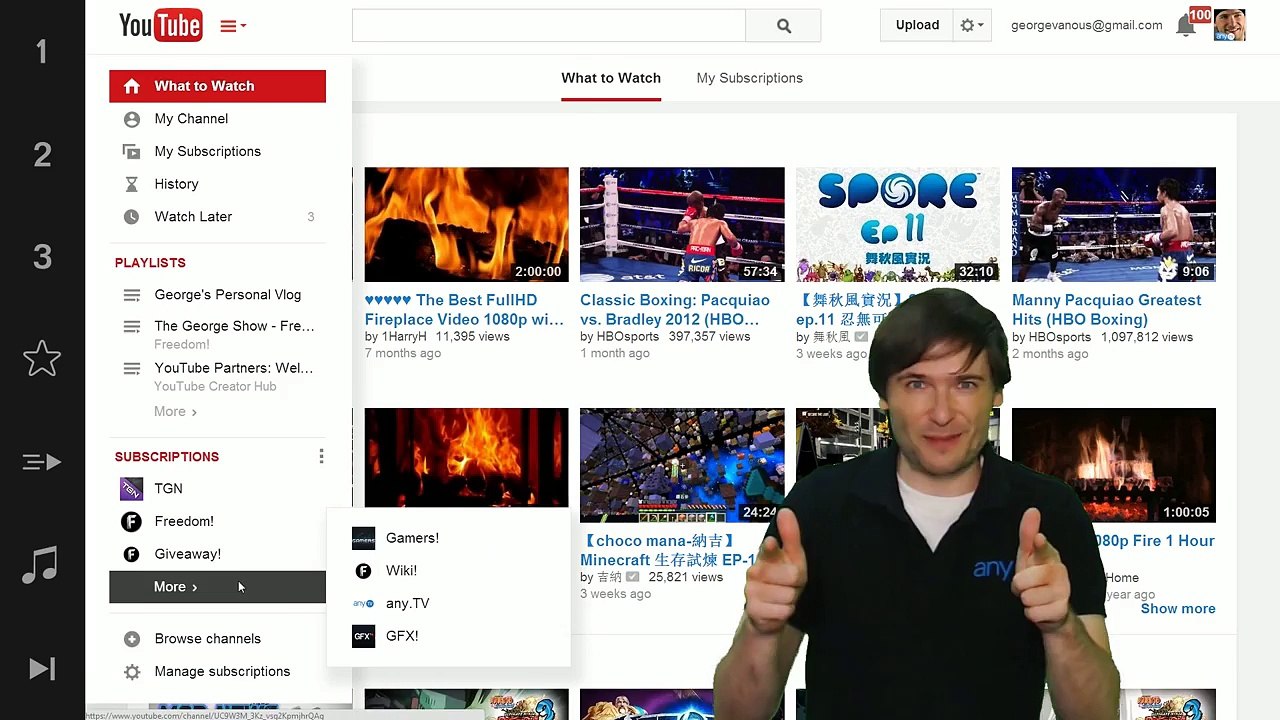
Task: Expand More under Playlists
Action: click(x=175, y=412)
